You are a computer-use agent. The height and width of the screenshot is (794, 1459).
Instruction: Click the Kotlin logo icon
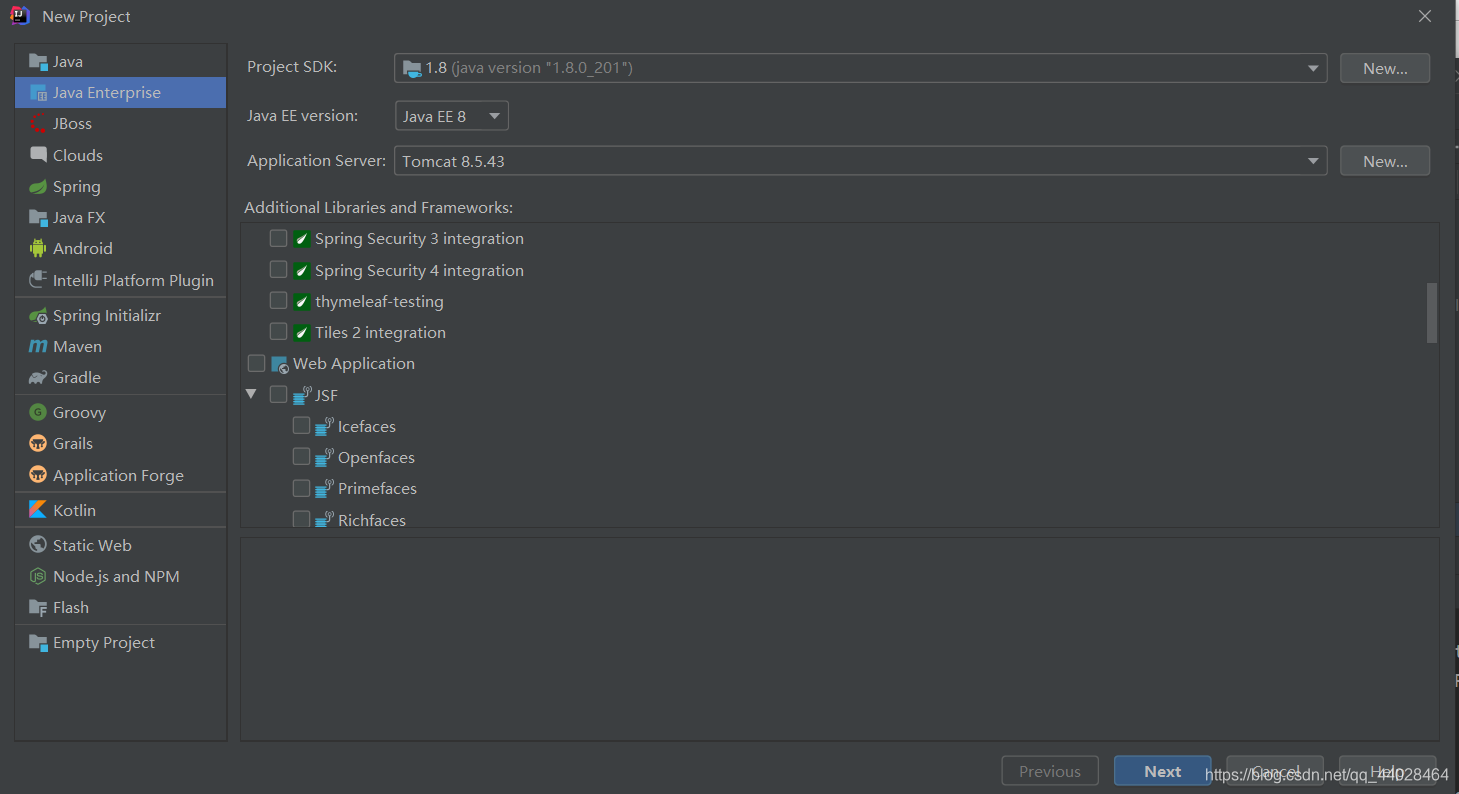point(38,510)
